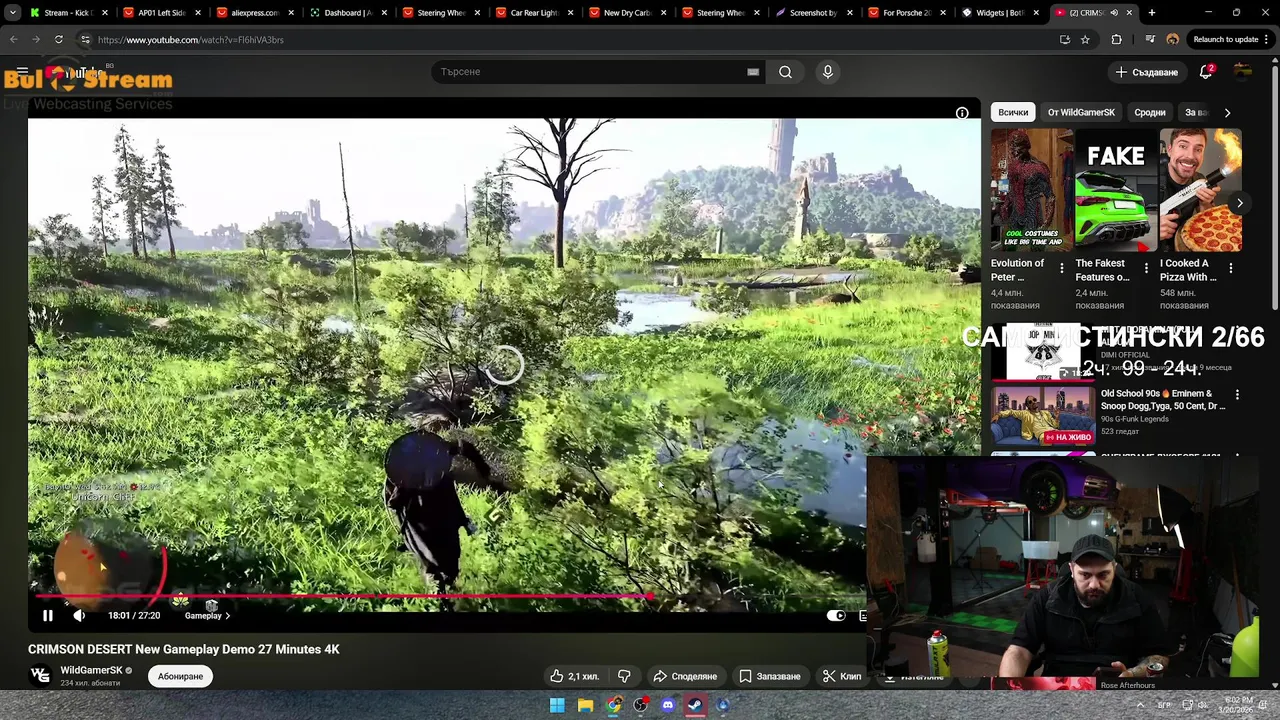Go back with the browser back arrow

13,40
